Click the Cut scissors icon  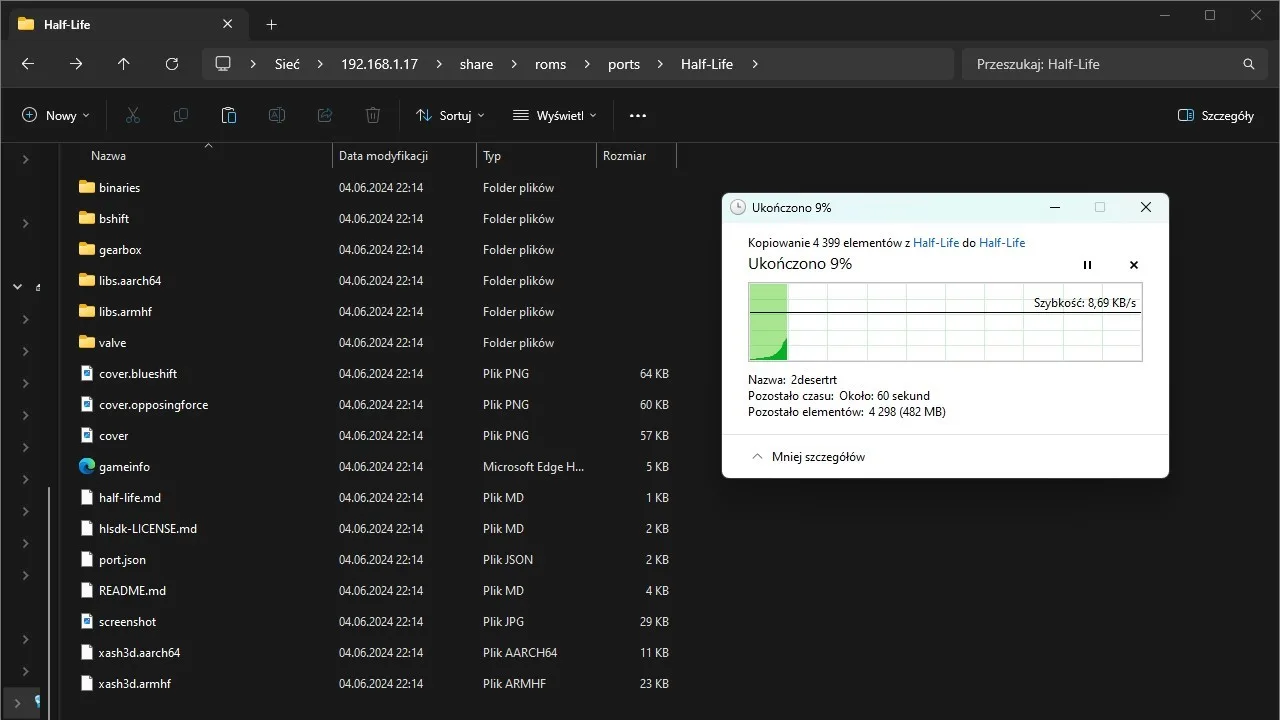tap(133, 115)
